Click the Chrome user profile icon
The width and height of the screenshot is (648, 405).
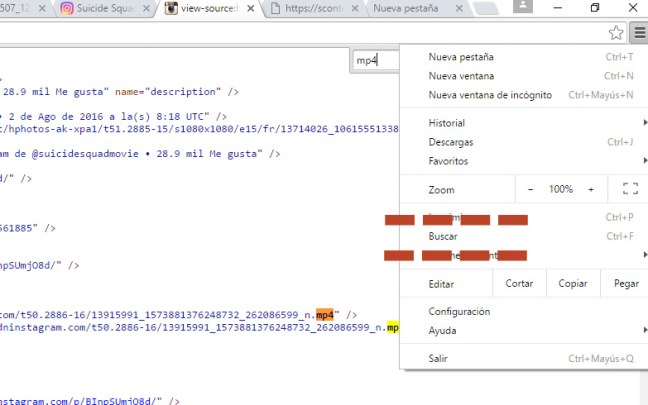524,8
